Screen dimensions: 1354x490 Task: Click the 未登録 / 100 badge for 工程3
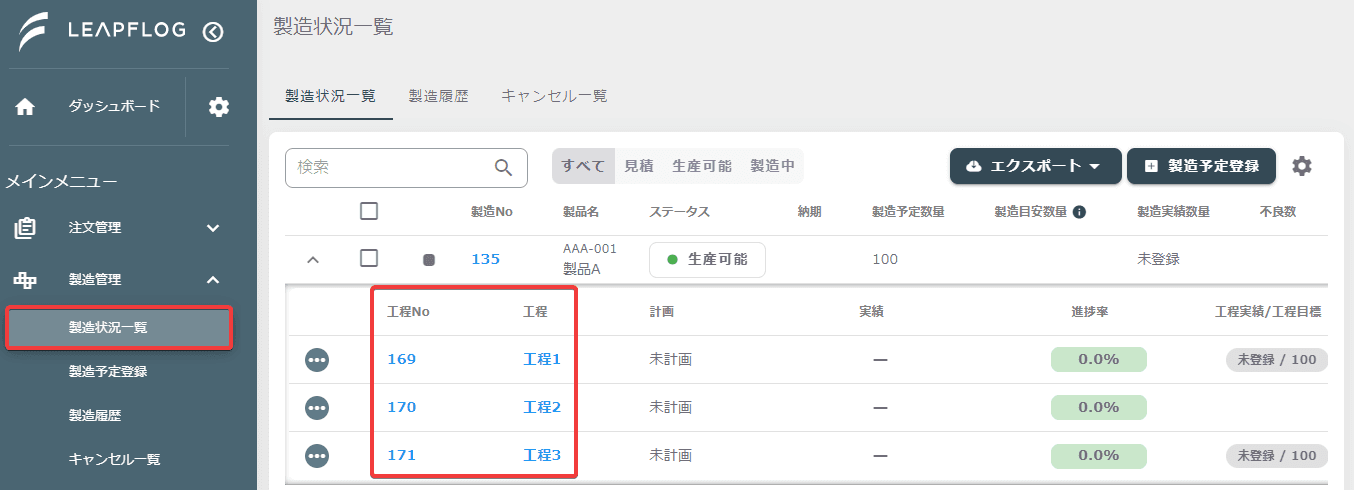1277,455
